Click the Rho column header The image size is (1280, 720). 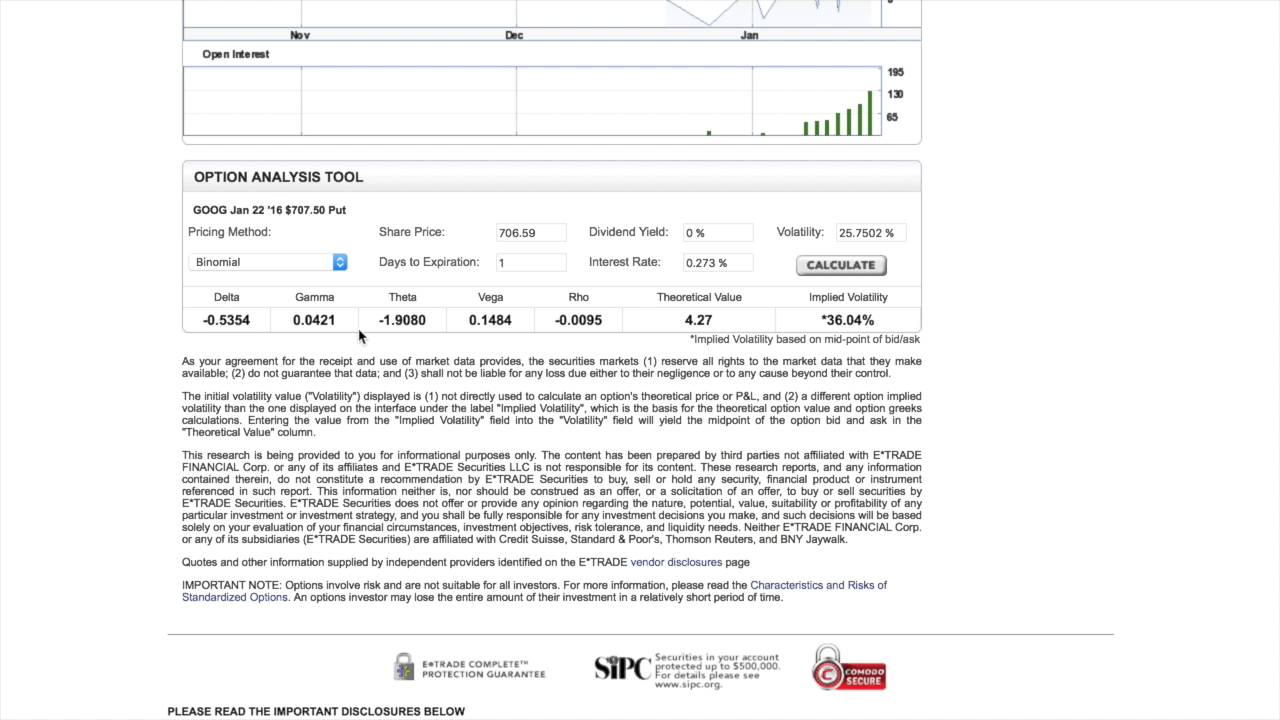[578, 297]
